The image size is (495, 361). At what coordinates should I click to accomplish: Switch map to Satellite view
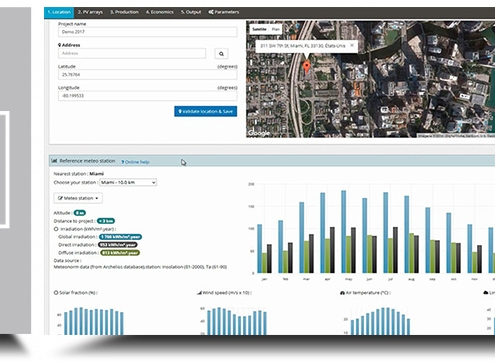pos(259,29)
